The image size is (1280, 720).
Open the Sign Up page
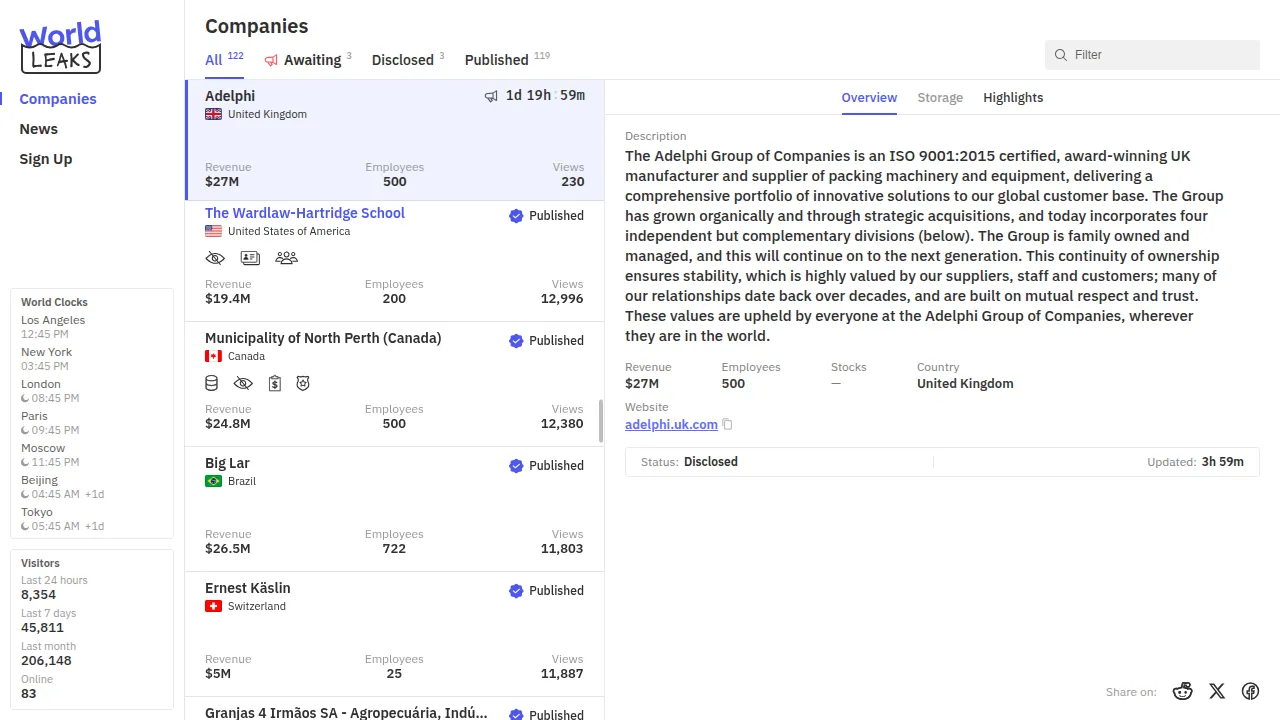click(x=46, y=159)
